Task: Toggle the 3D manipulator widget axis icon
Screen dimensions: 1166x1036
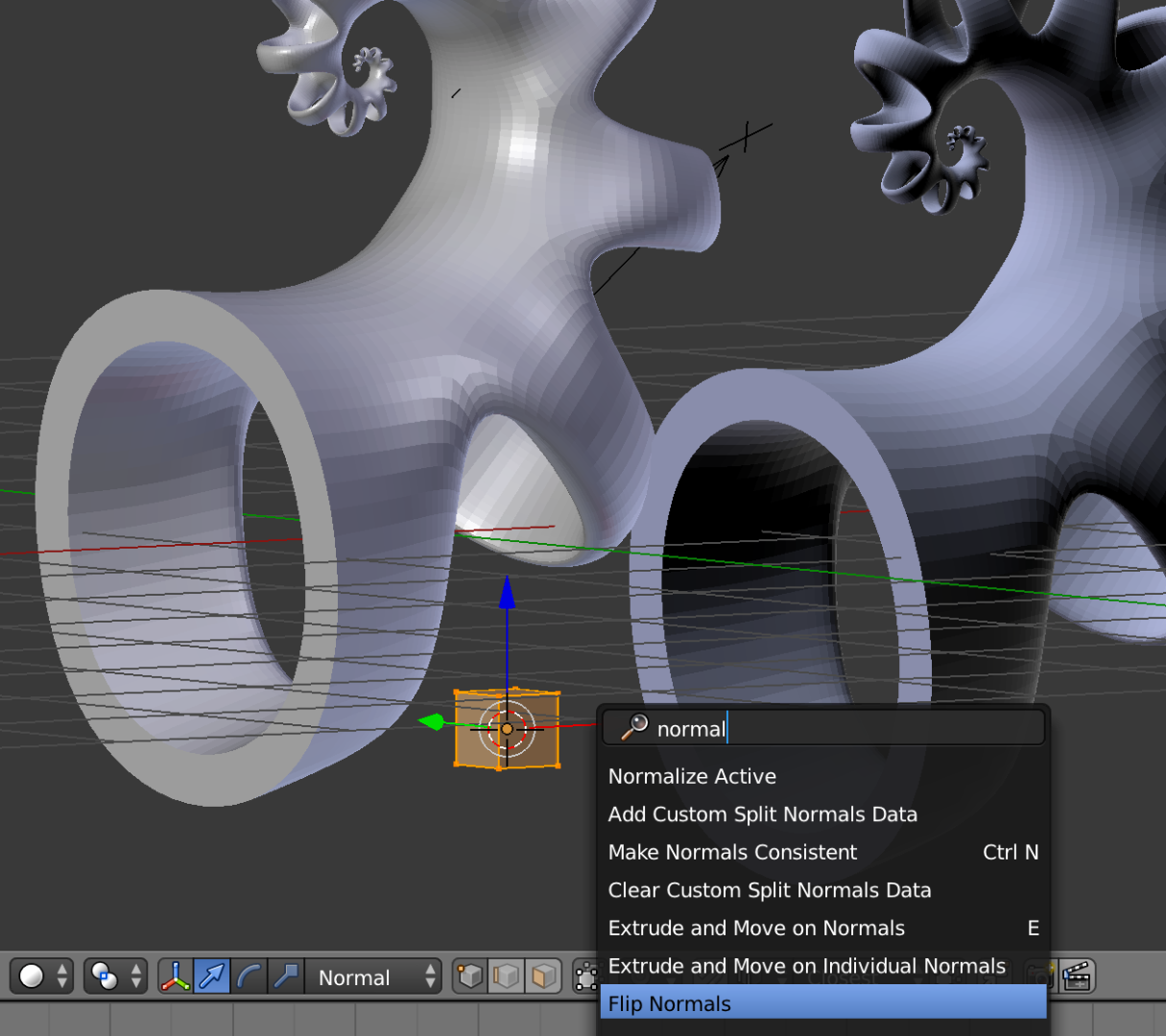Action: tap(175, 977)
